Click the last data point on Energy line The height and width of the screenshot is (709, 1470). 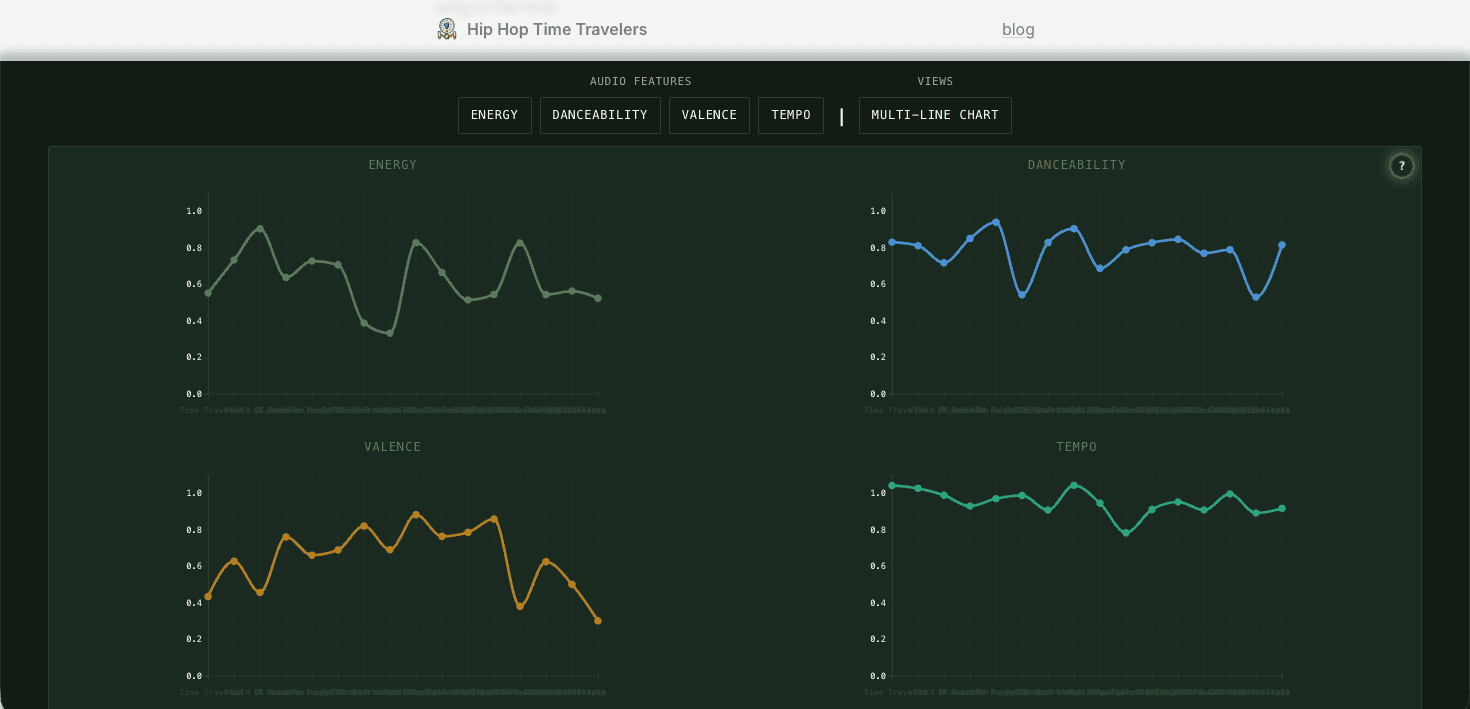[x=598, y=298]
